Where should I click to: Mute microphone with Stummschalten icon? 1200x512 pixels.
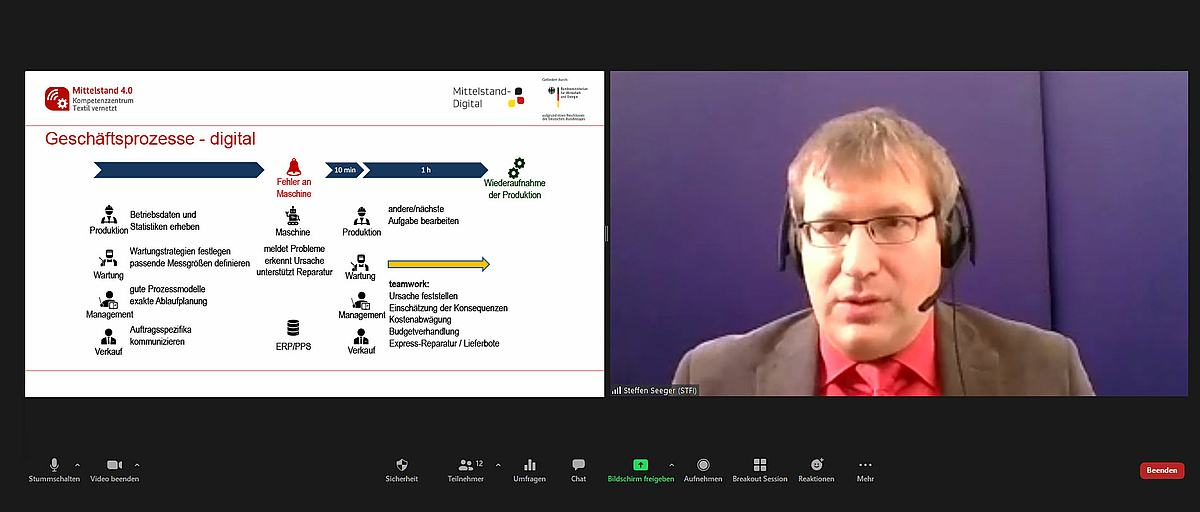tap(54, 470)
